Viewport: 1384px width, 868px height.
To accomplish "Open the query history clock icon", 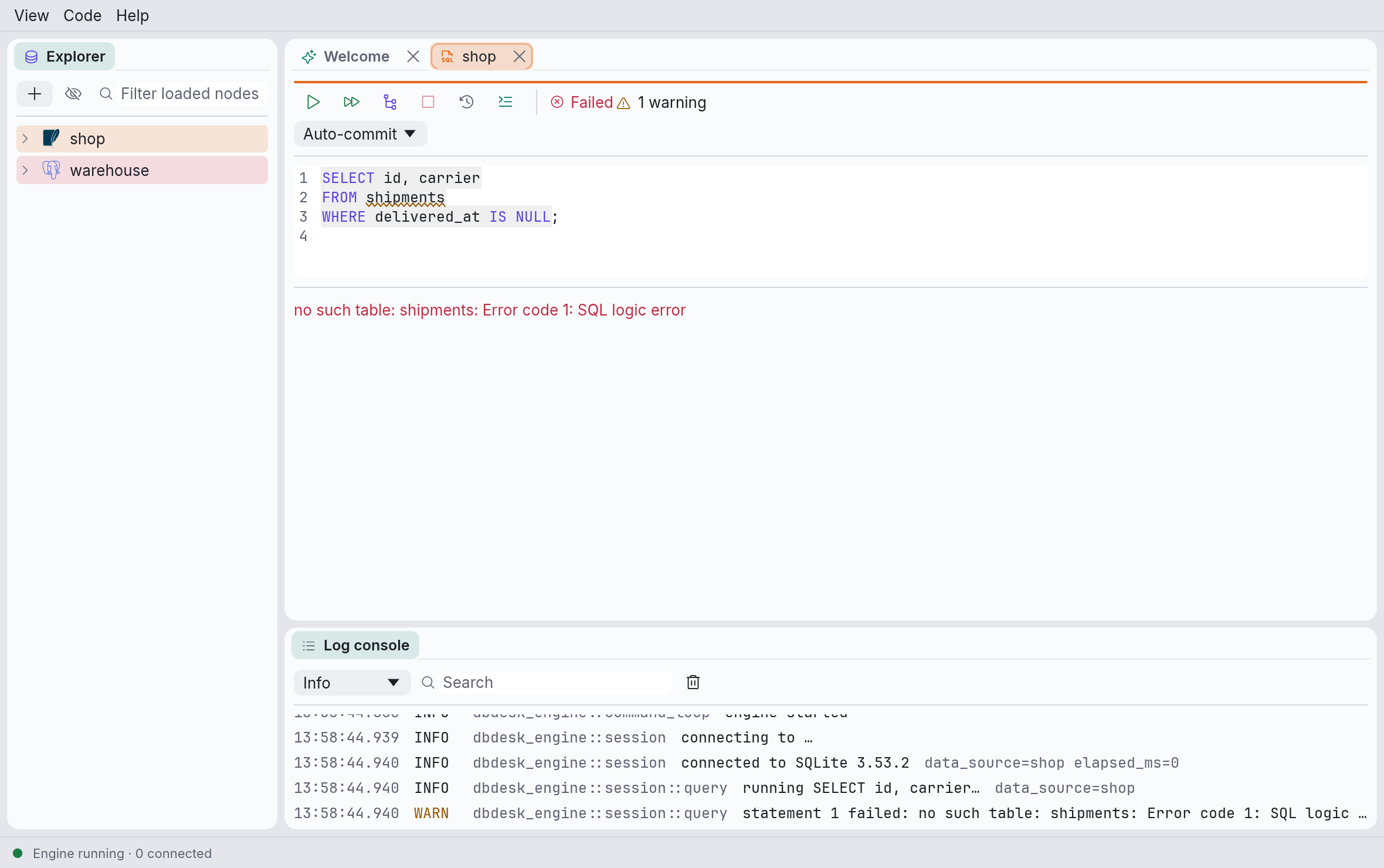I will click(466, 102).
